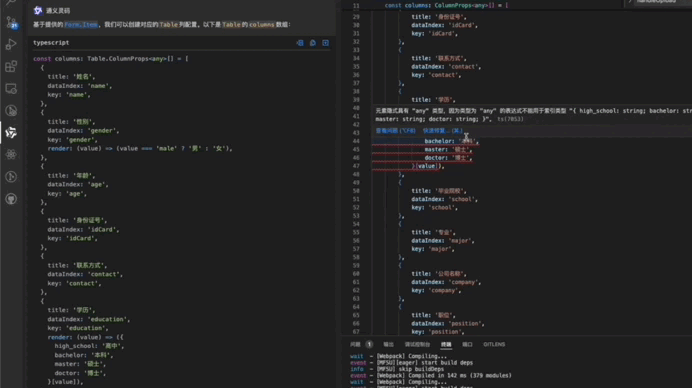Click terminal line '[MFSU] skip buildDeps'
This screenshot has width=692, height=388.
pos(397,369)
